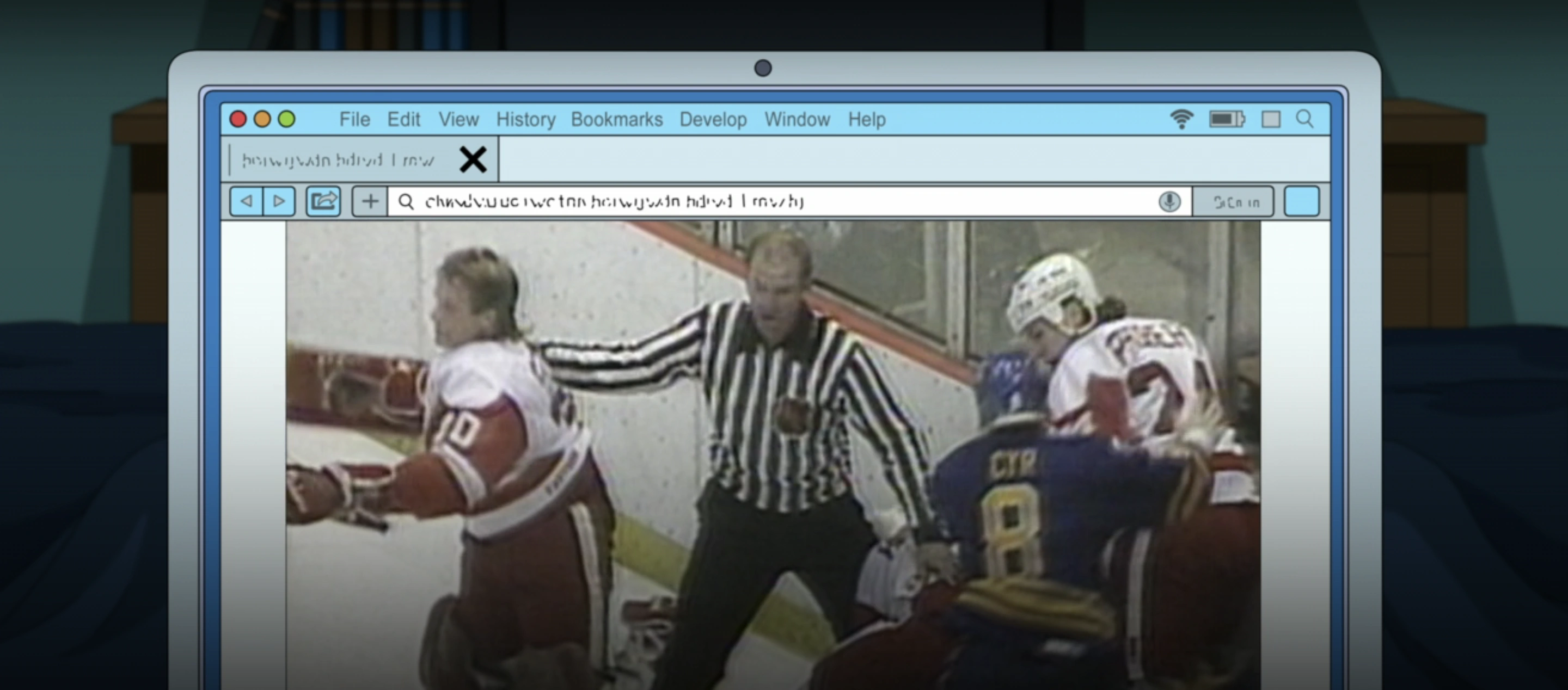Image resolution: width=1568 pixels, height=690 pixels.
Task: Open a new tab with plus button
Action: tap(370, 201)
